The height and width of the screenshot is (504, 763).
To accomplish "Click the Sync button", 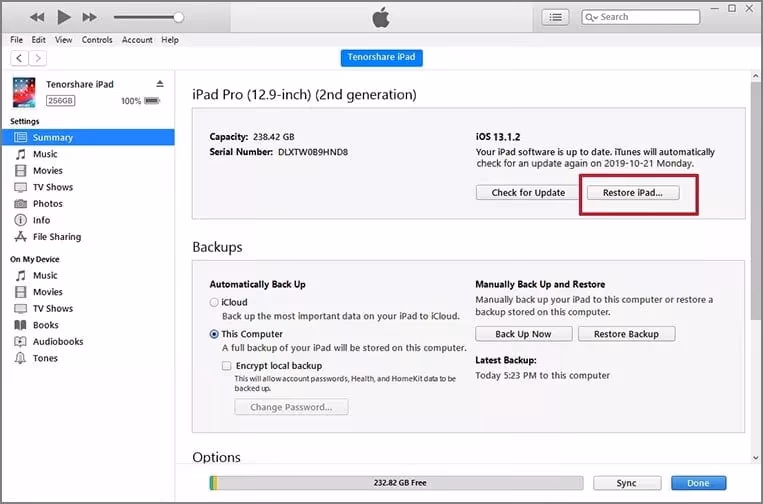I will click(x=627, y=483).
